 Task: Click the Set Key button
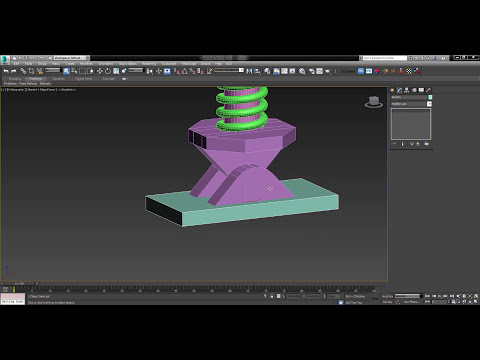[x=387, y=302]
